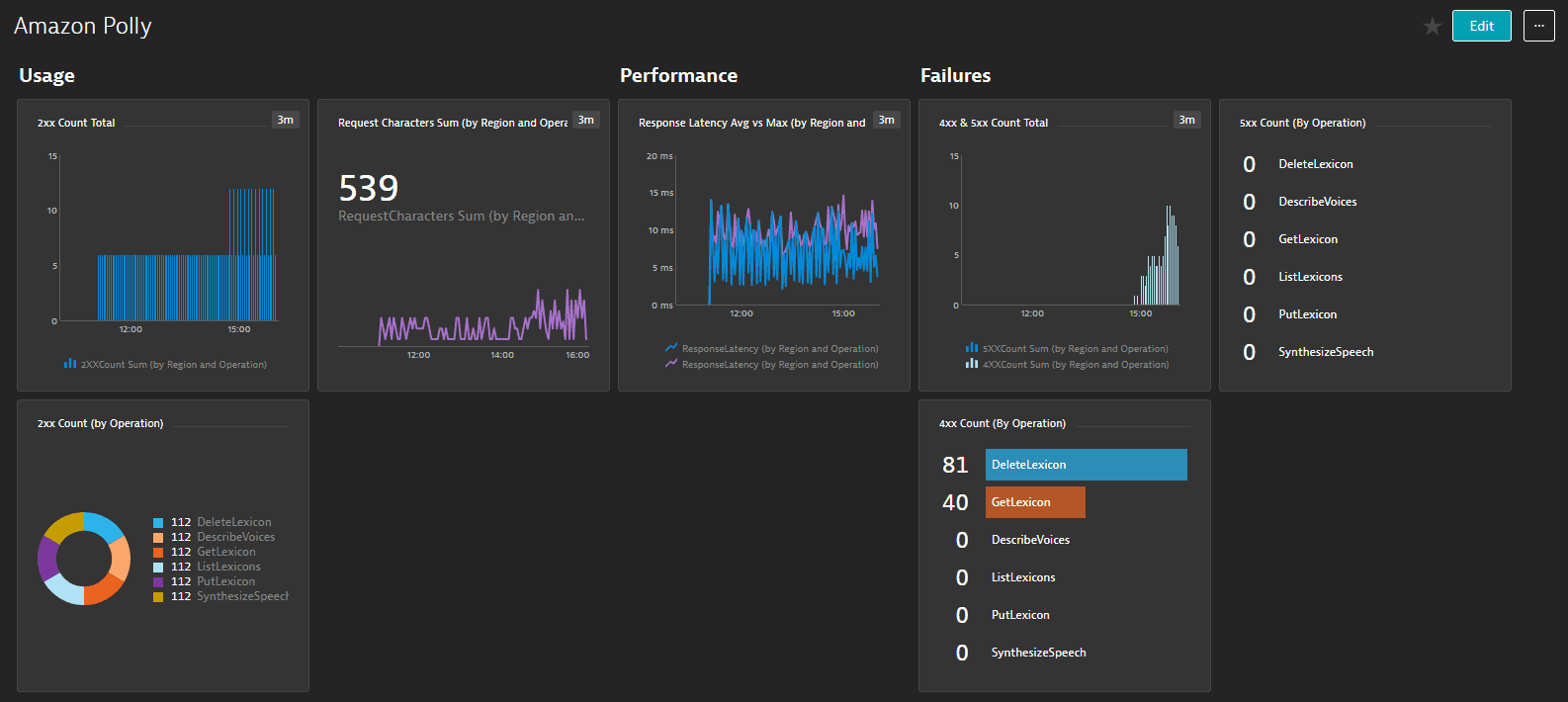Click PutLexicon in the 5xx Count list

pyautogui.click(x=1307, y=314)
